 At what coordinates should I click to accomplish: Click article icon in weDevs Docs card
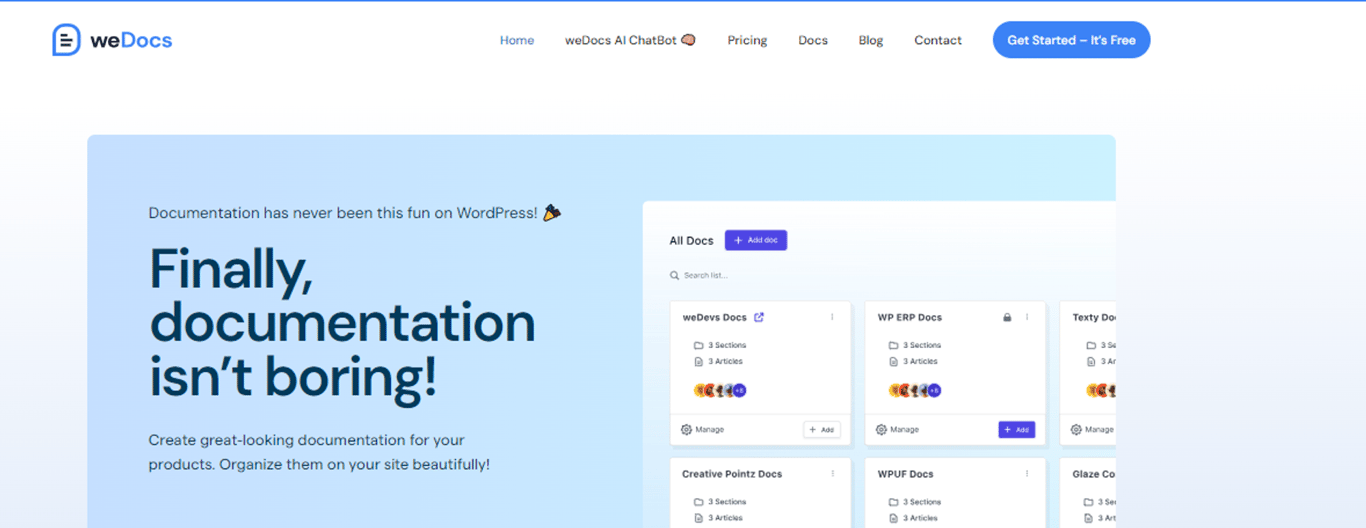tap(699, 361)
